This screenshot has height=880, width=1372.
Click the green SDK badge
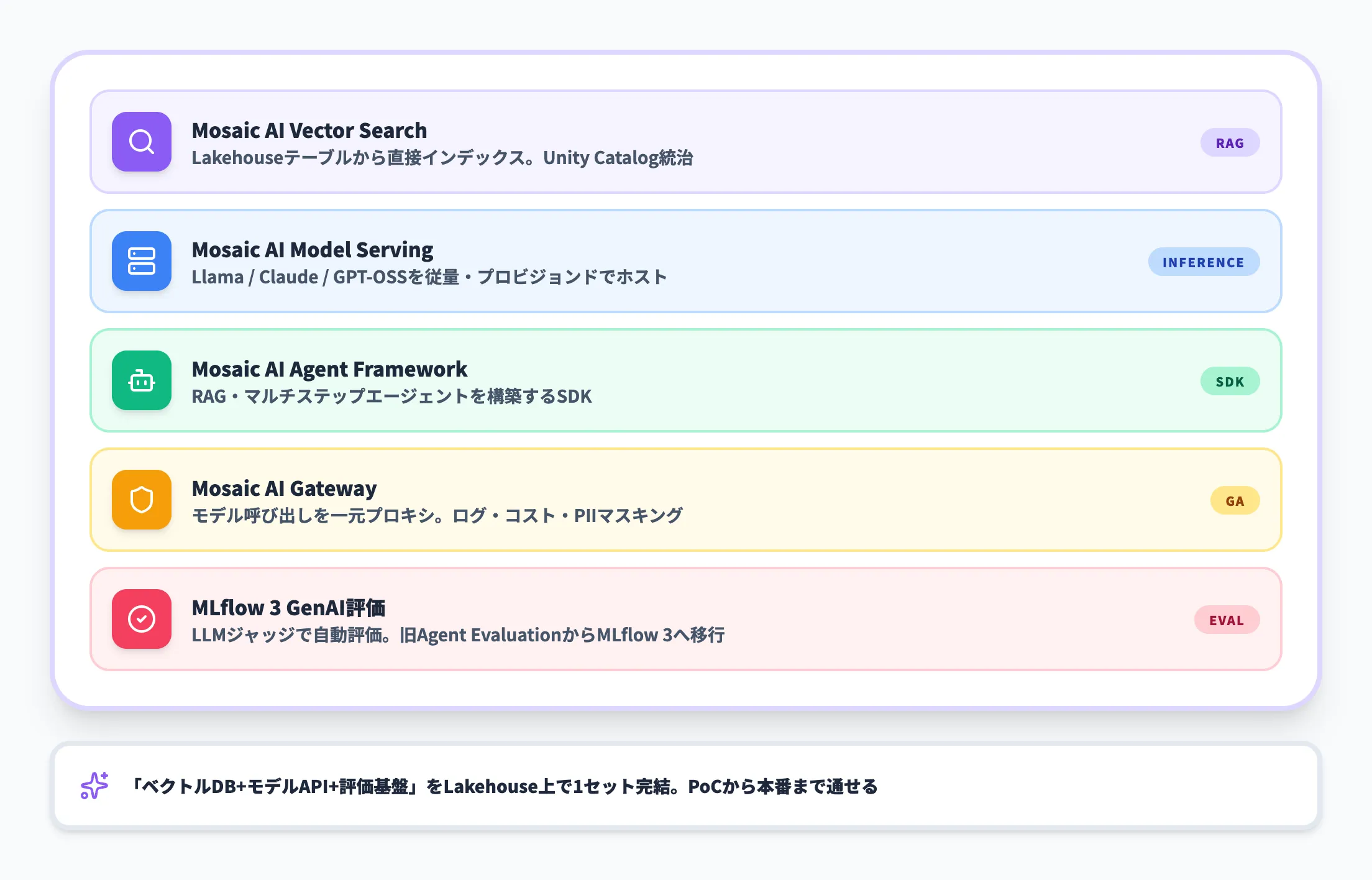(1230, 382)
